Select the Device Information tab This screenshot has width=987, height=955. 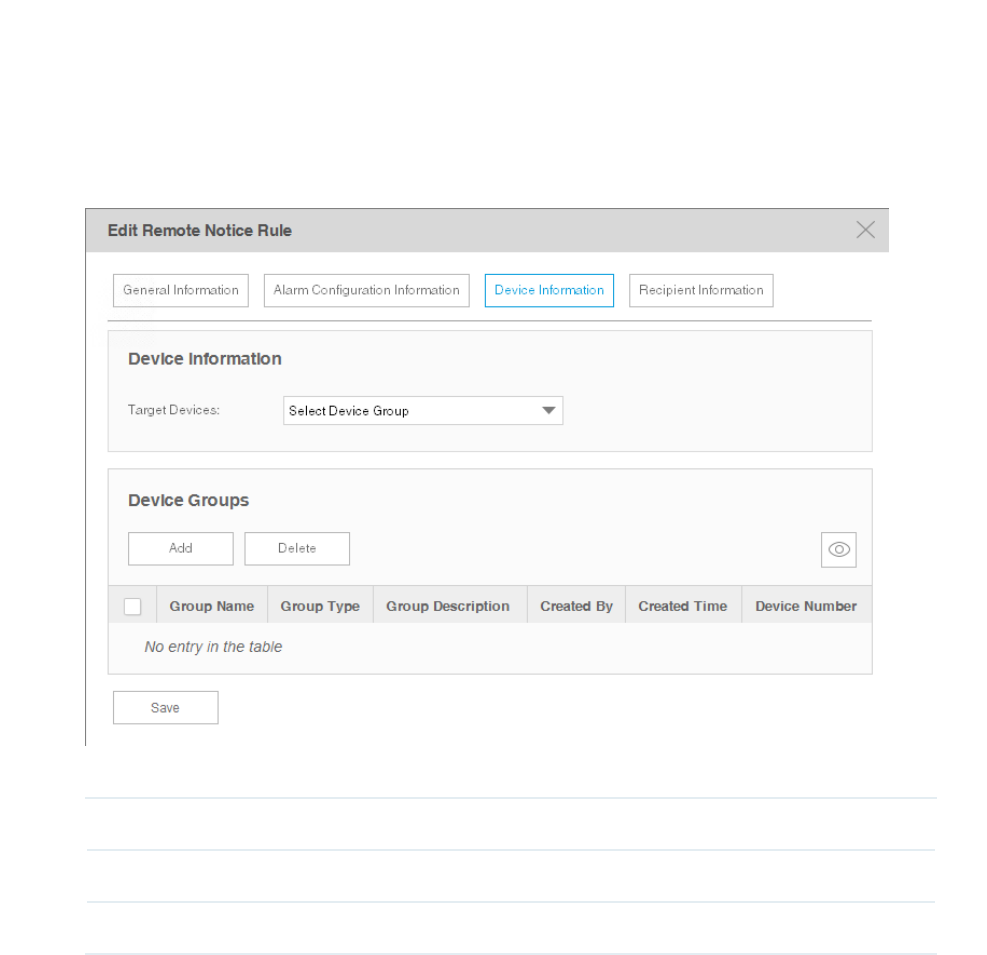(x=549, y=290)
